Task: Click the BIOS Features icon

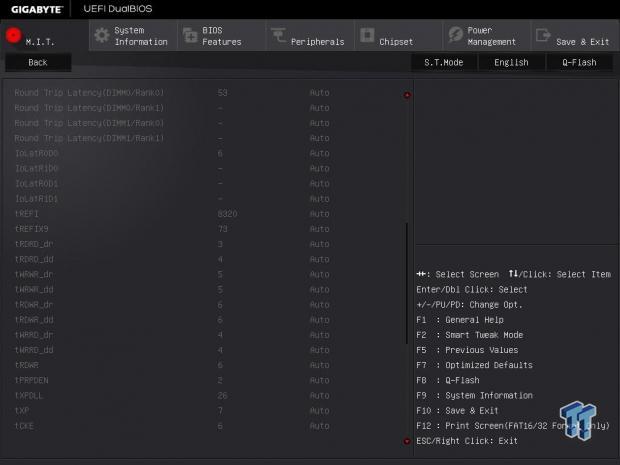Action: pyautogui.click(x=190, y=36)
